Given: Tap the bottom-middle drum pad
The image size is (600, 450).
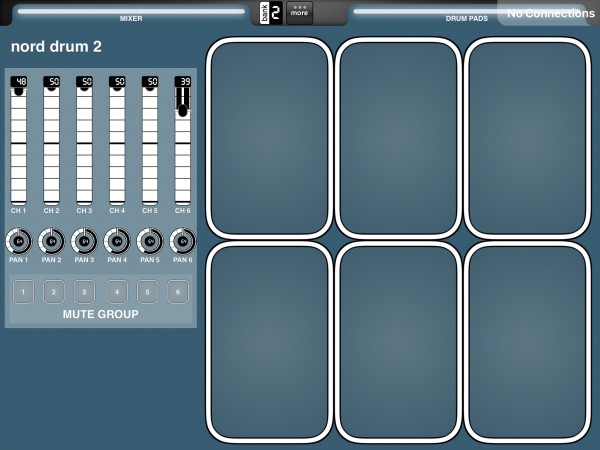Looking at the screenshot, I should 398,342.
